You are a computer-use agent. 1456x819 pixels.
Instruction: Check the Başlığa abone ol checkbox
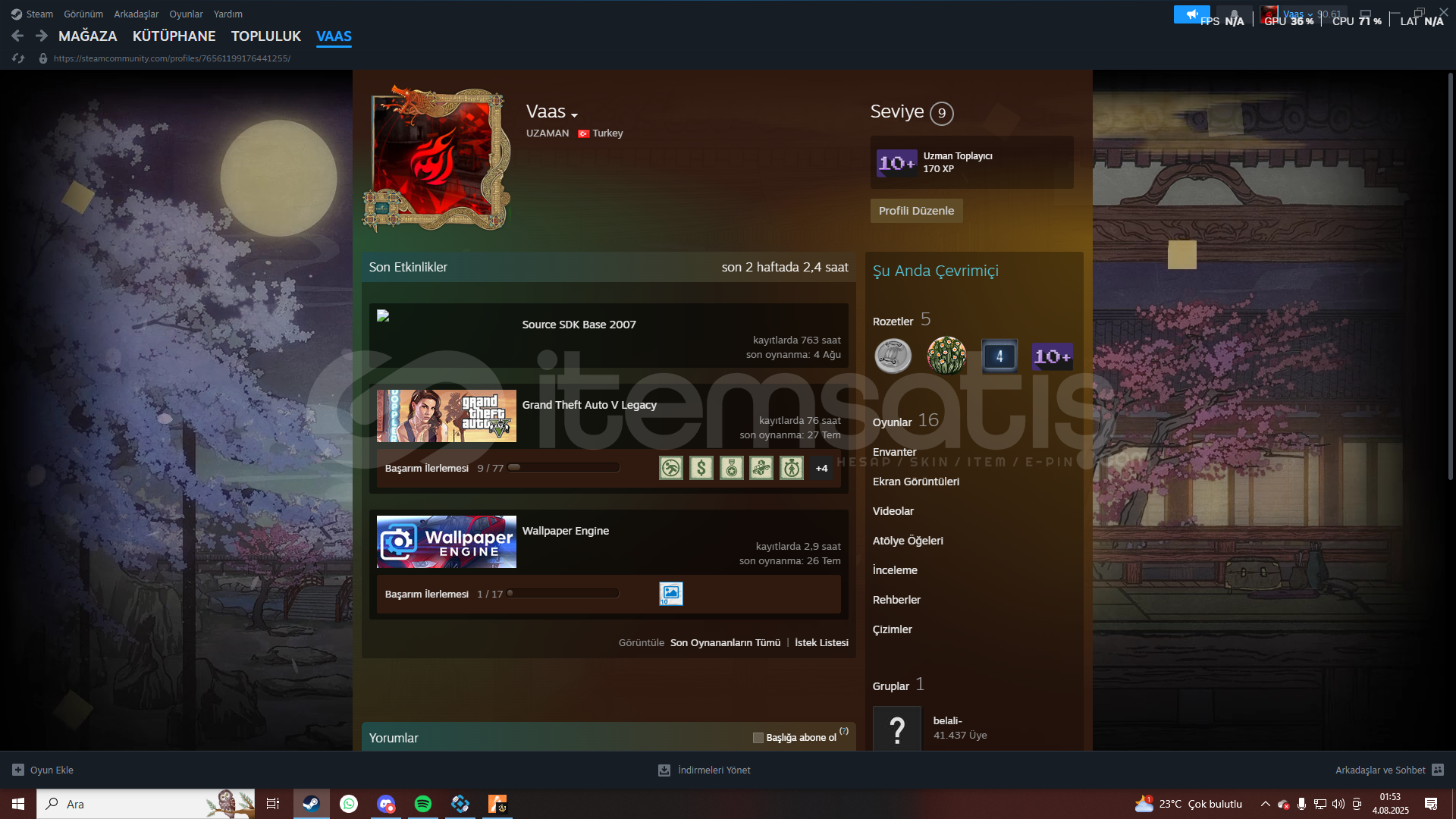coord(758,738)
